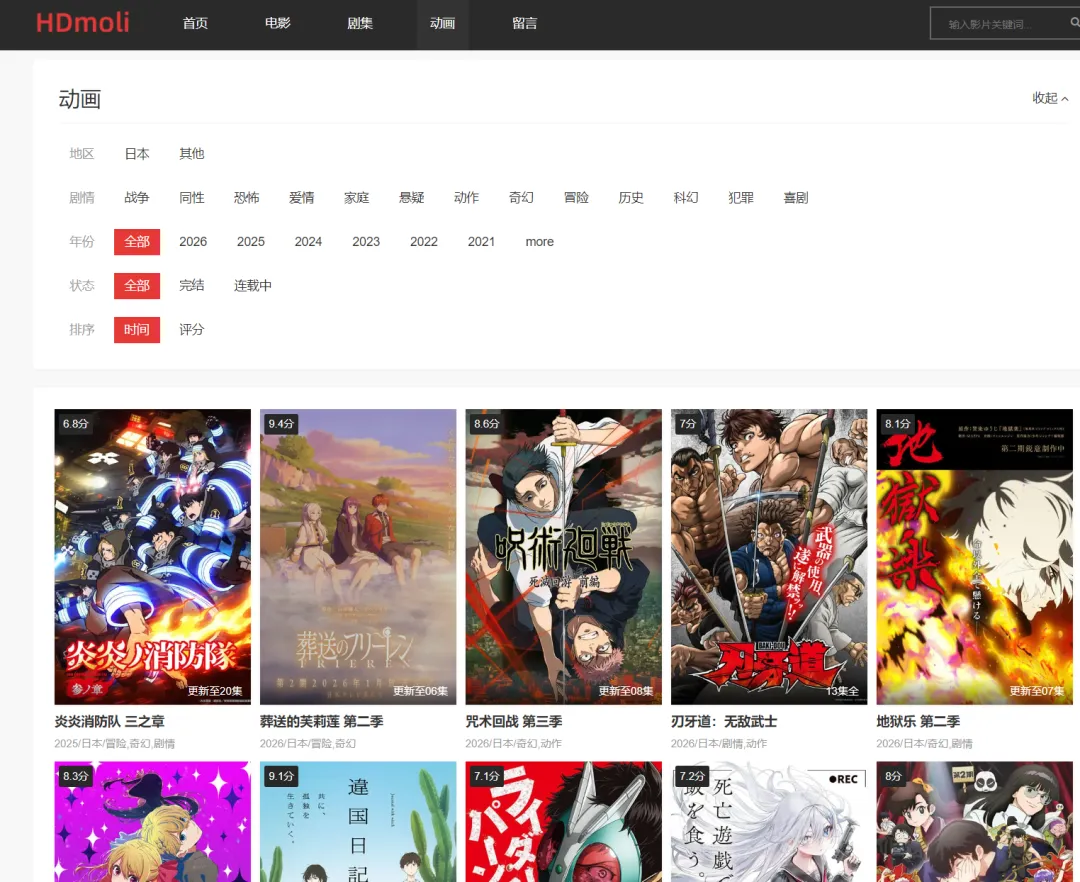The width and height of the screenshot is (1080, 882).
Task: Click title link 葬送的芙莉莲 第二季
Action: pos(322,722)
